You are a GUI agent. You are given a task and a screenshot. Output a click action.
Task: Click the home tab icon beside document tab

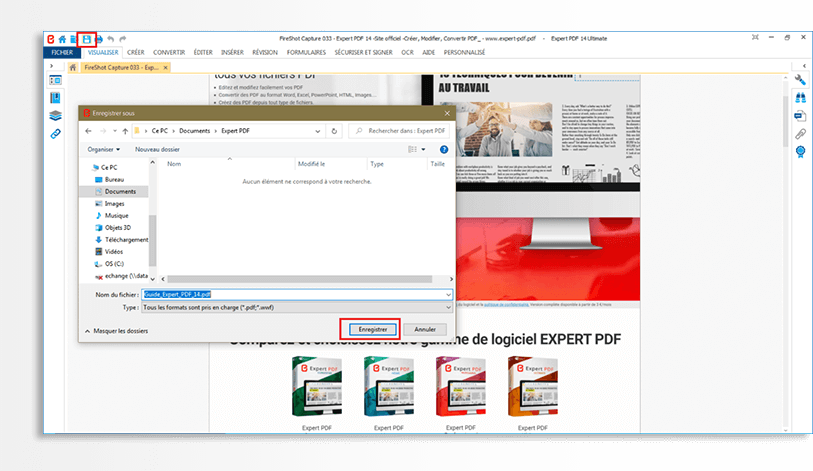[x=73, y=67]
